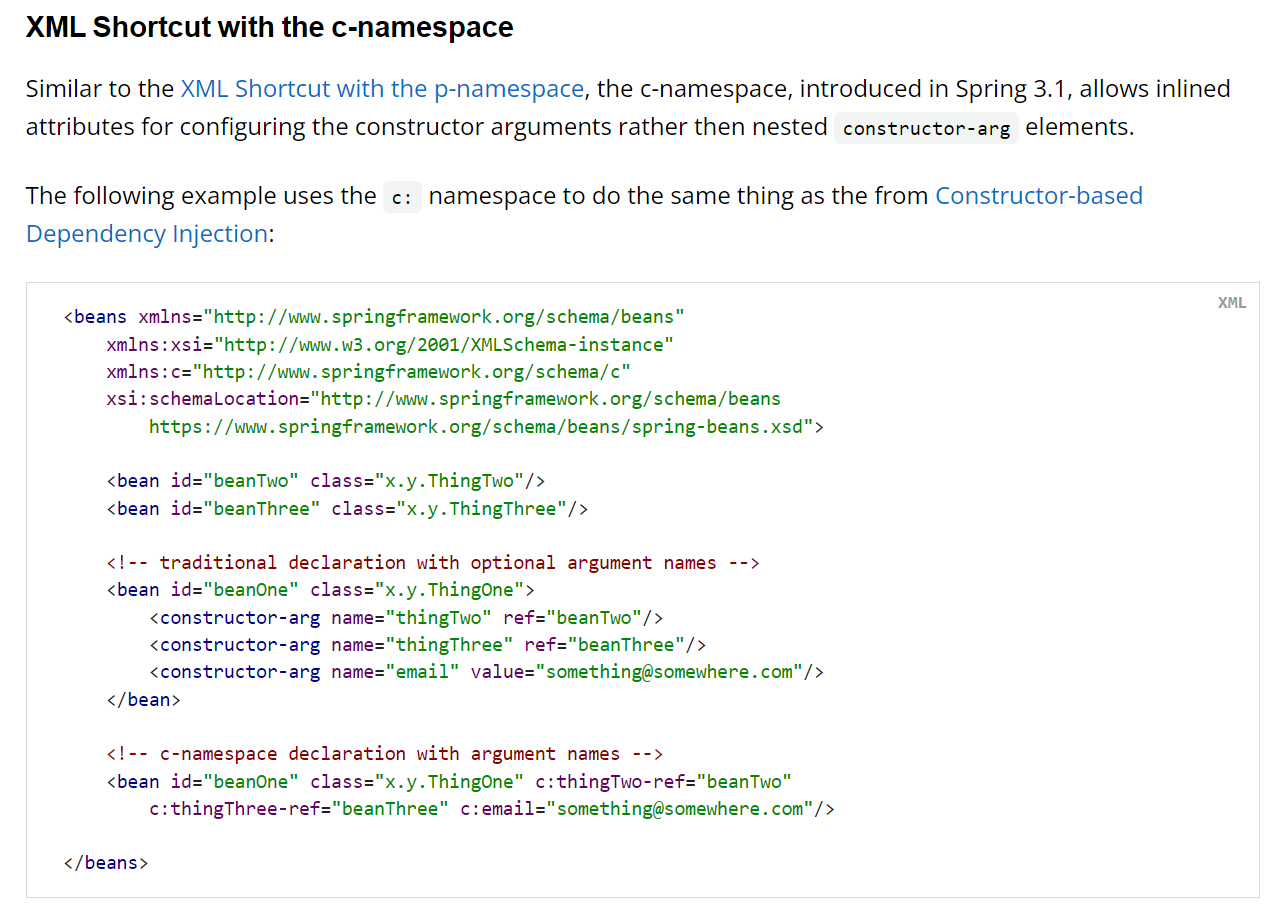This screenshot has height=904, width=1274.
Task: Click the constructor-arg line named email
Action: tap(486, 672)
